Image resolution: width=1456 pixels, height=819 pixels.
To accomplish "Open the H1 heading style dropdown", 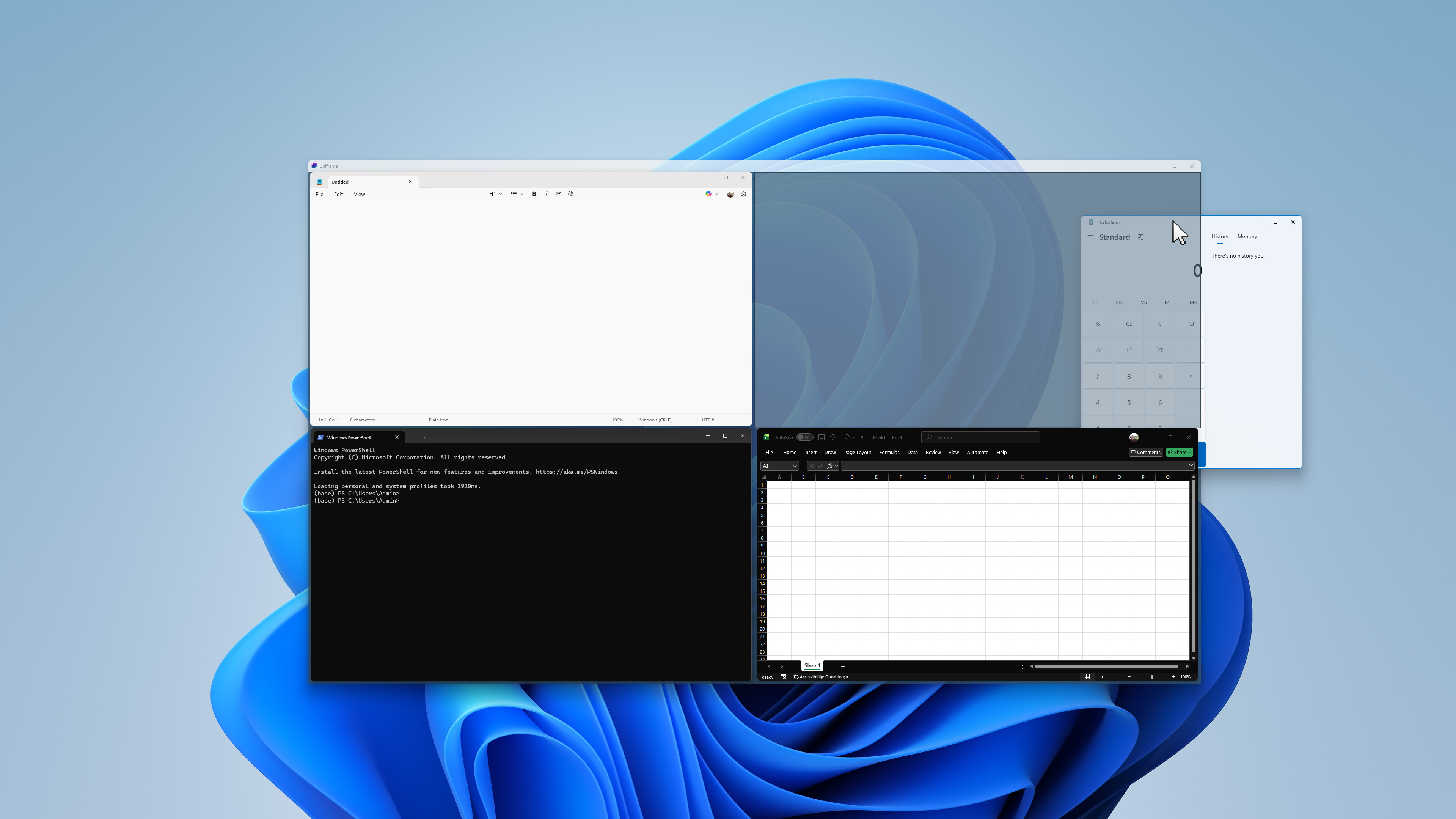I will pyautogui.click(x=495, y=194).
